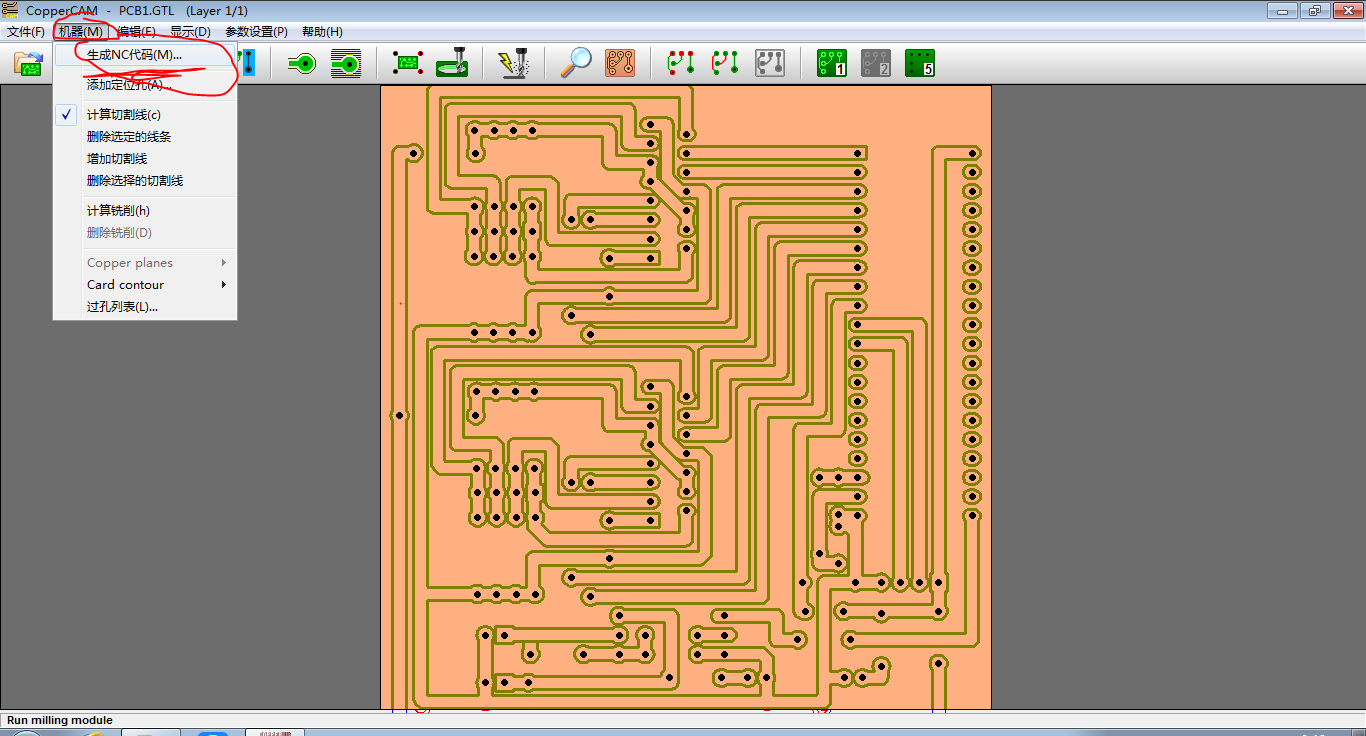Open a new circuit file from toolbar
Viewport: 1366px width, 736px height.
pos(29,64)
